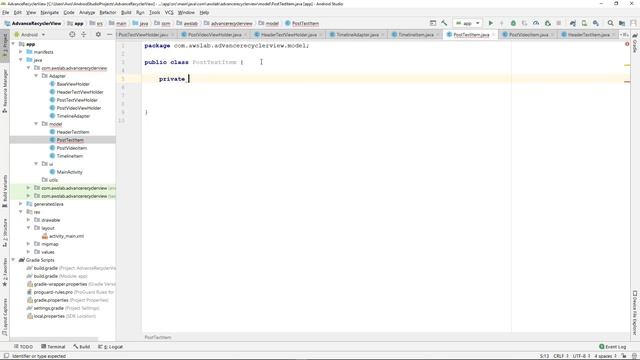Click the Debug app bug icon
Image resolution: width=640 pixels, height=360 pixels.
click(513, 23)
